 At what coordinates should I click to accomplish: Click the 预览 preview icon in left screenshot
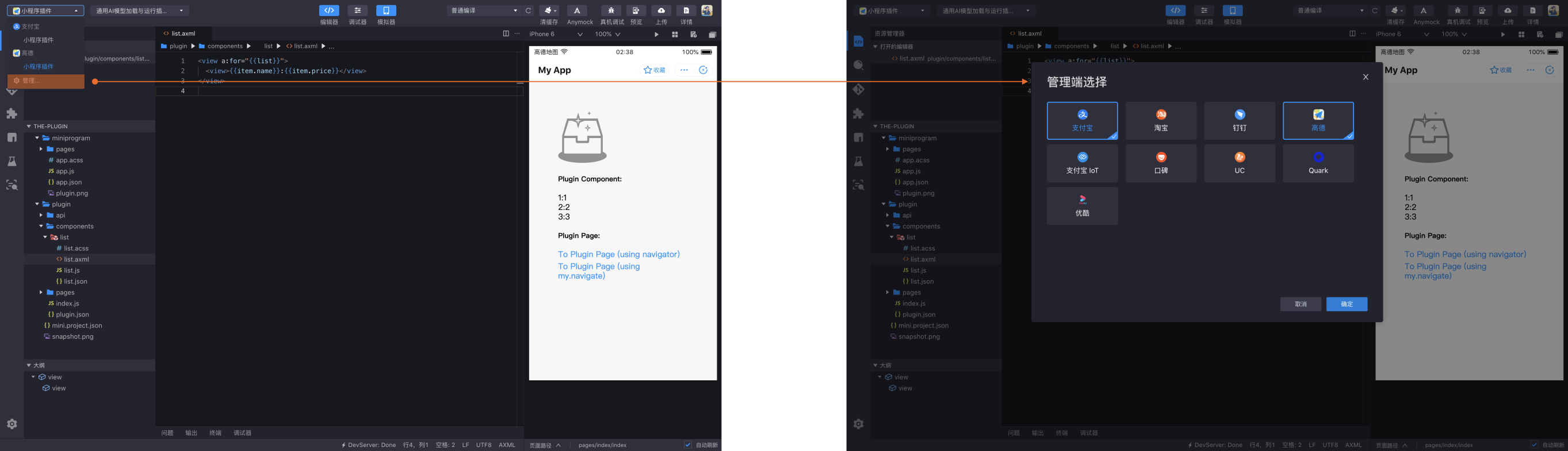[636, 10]
